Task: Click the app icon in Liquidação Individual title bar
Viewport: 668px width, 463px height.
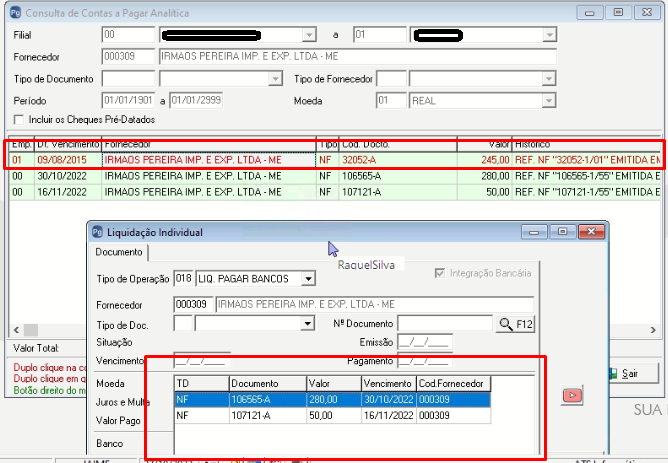Action: [x=98, y=232]
